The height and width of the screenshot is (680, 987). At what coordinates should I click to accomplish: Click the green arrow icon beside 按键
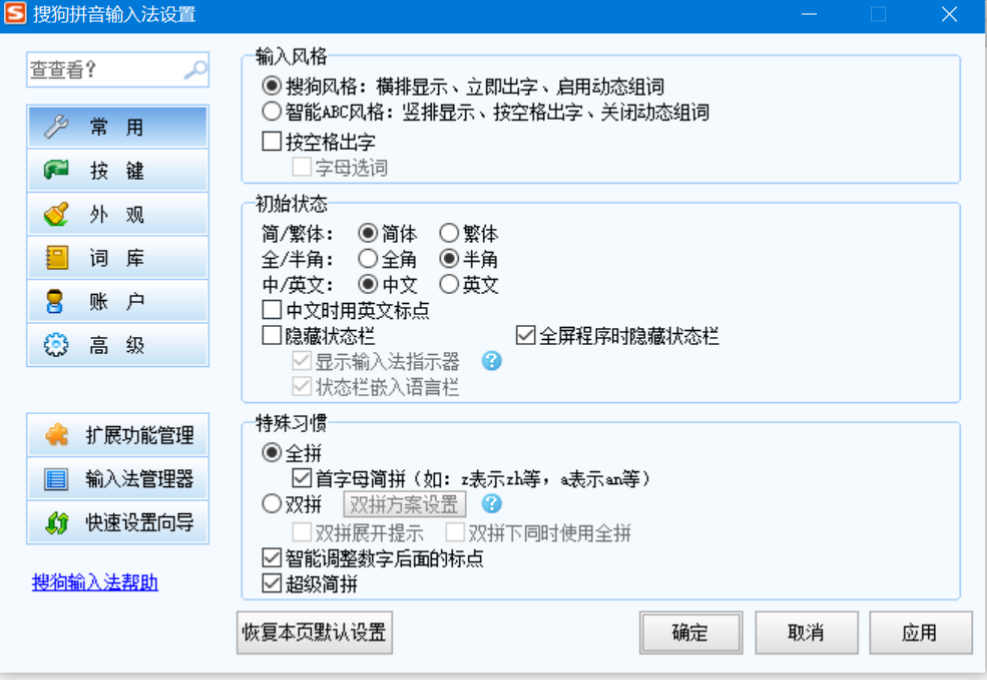click(x=56, y=170)
